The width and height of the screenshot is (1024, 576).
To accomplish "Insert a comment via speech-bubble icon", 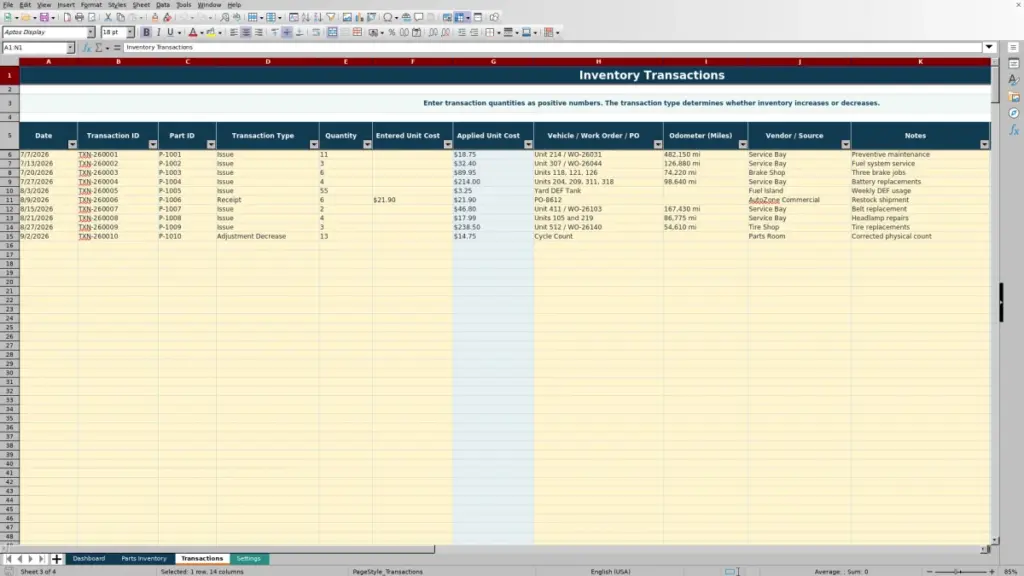I will point(419,17).
